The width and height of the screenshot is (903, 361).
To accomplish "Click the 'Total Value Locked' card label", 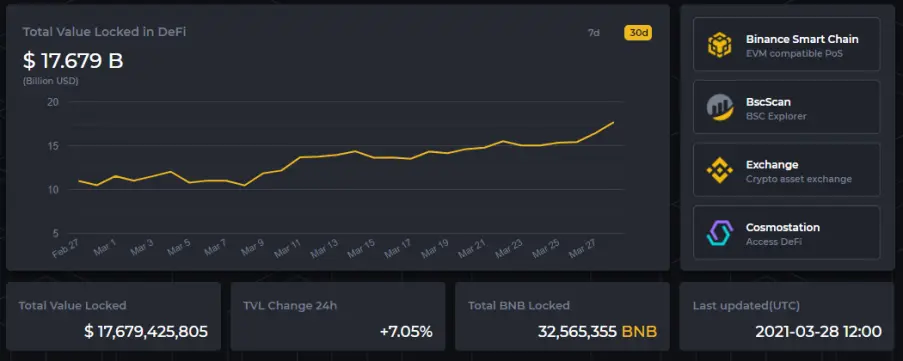I will pos(72,306).
